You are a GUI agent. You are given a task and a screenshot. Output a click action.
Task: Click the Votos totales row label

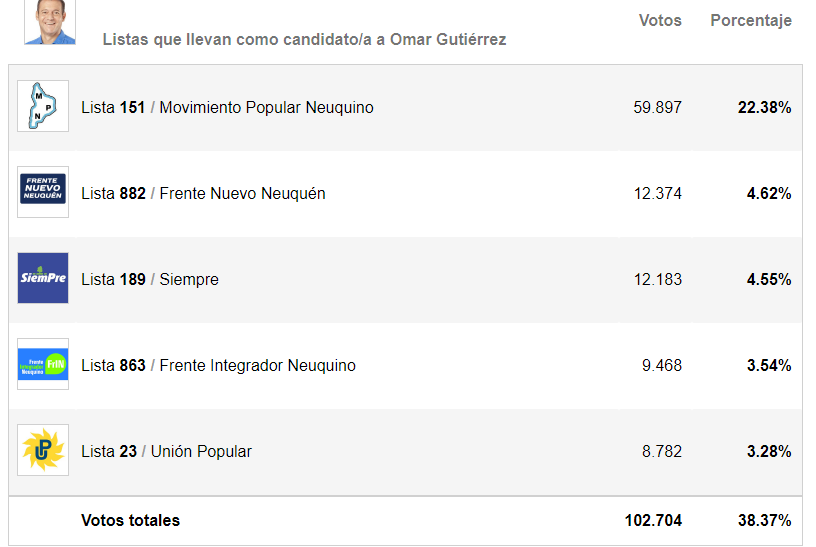[131, 520]
